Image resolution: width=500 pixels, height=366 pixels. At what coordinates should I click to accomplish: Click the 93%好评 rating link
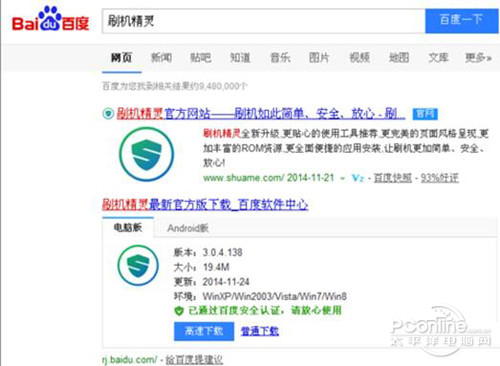[439, 178]
